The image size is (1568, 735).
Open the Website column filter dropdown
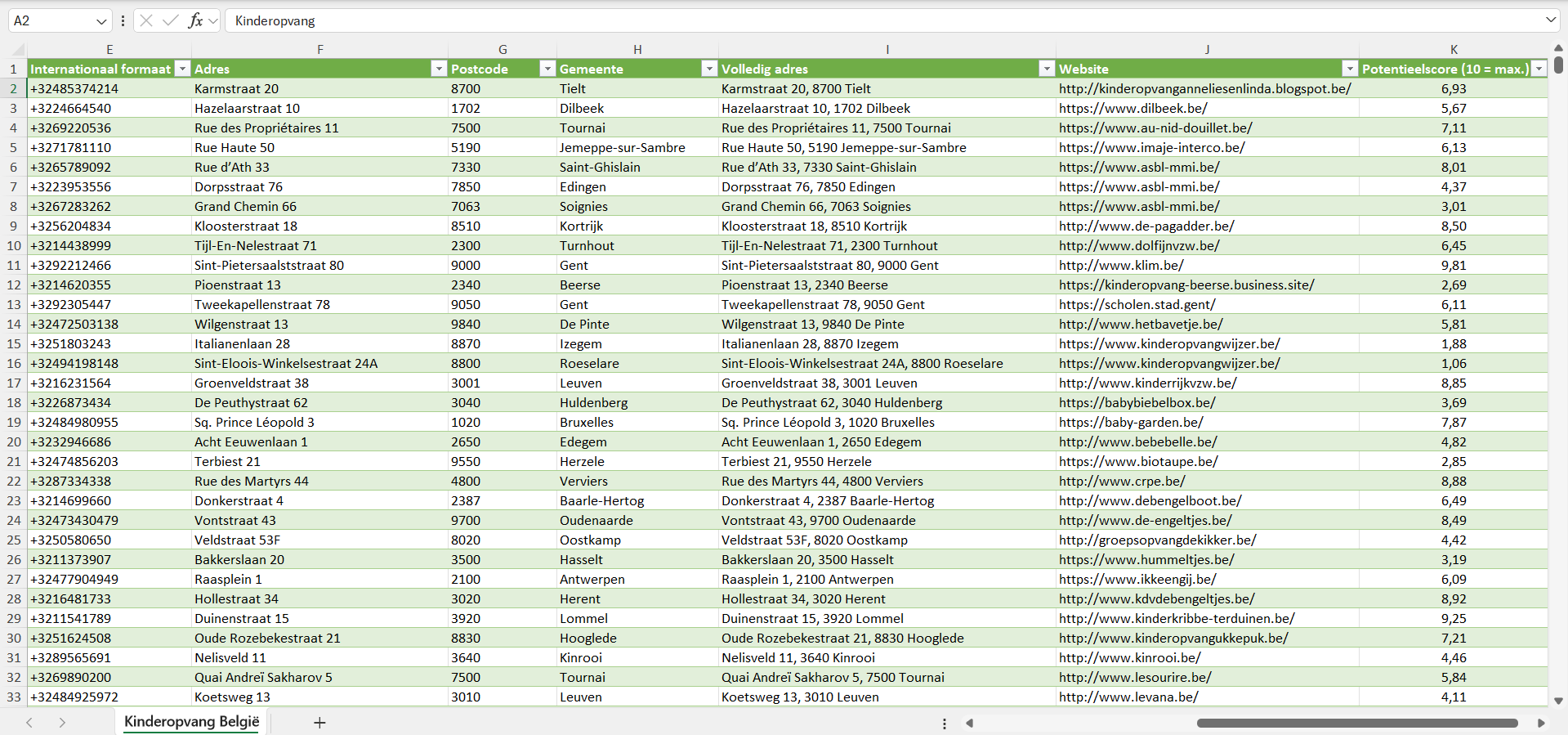point(1350,69)
